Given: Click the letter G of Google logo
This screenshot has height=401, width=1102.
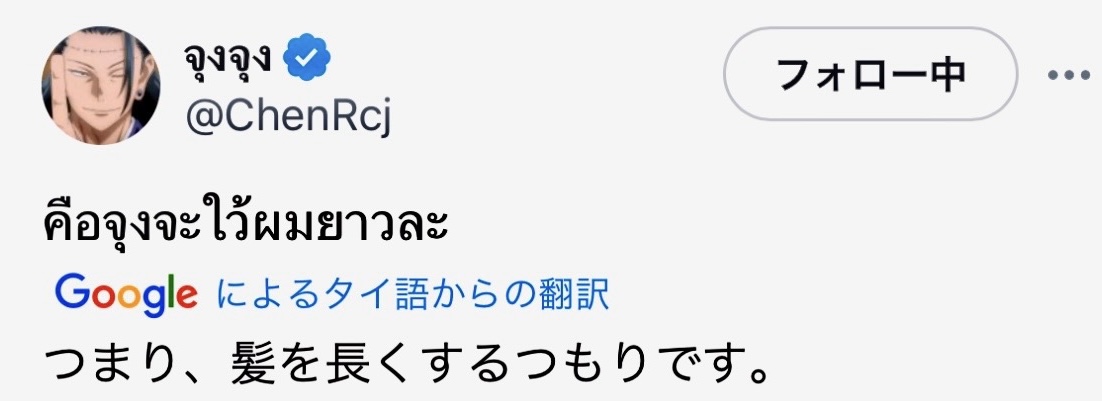Looking at the screenshot, I should pyautogui.click(x=70, y=291).
